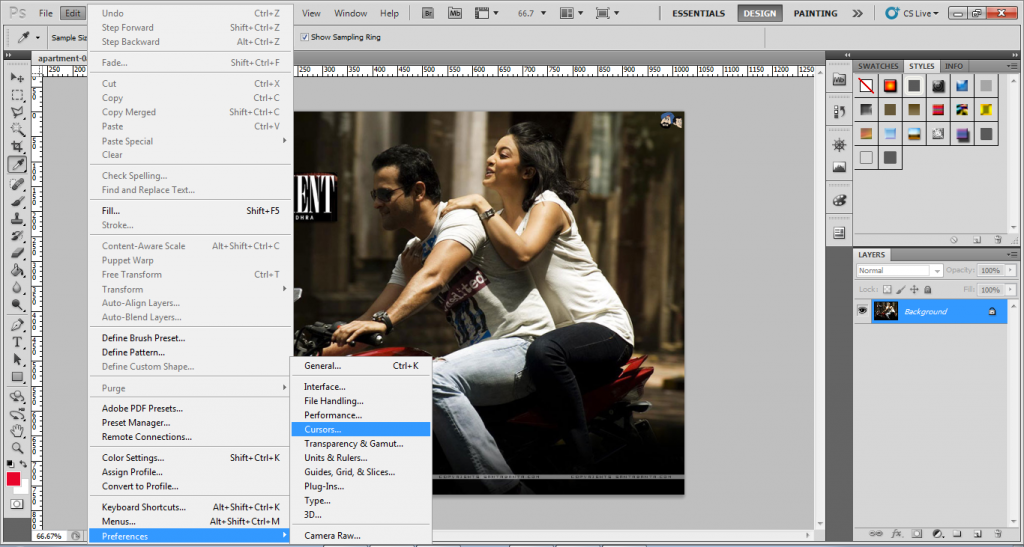Switch to the ESSENTIALS workspace
This screenshot has width=1024, height=547.
pyautogui.click(x=698, y=13)
